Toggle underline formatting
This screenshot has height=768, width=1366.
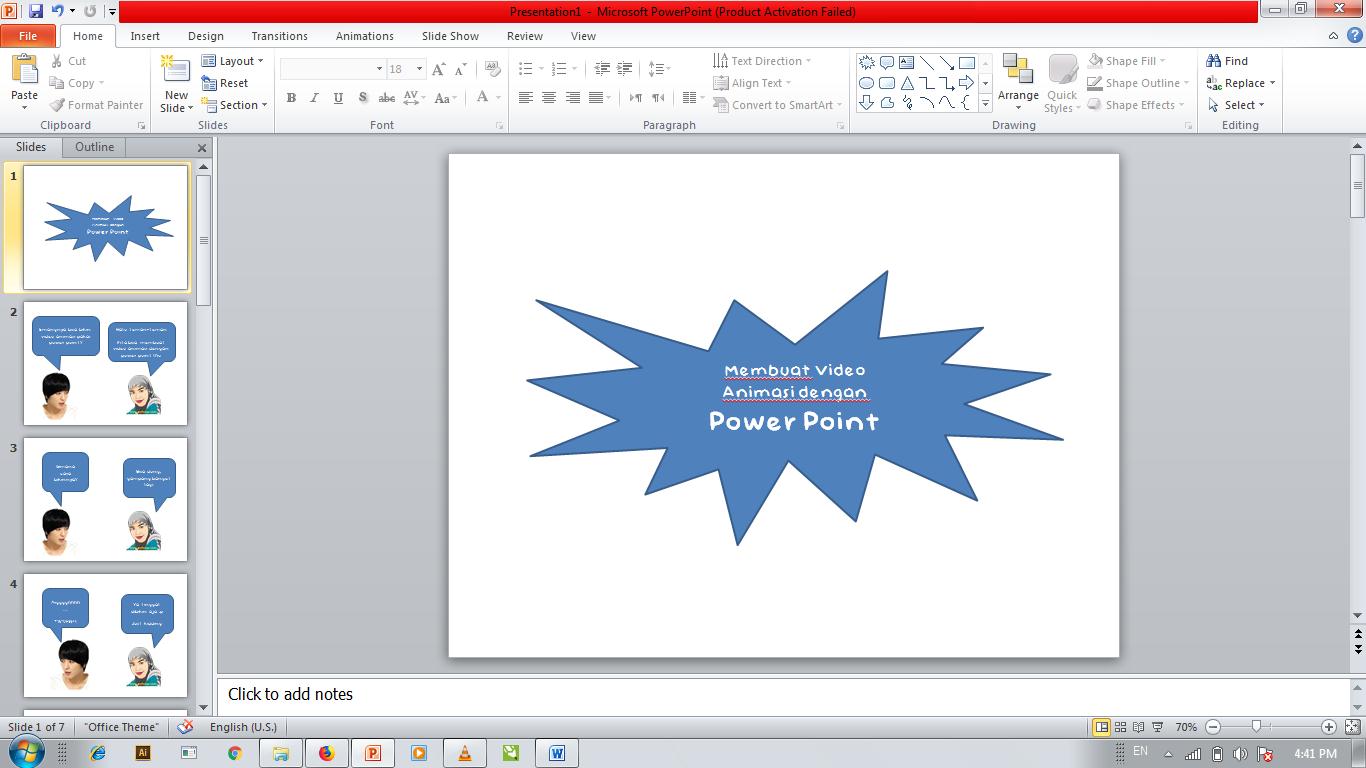(338, 98)
